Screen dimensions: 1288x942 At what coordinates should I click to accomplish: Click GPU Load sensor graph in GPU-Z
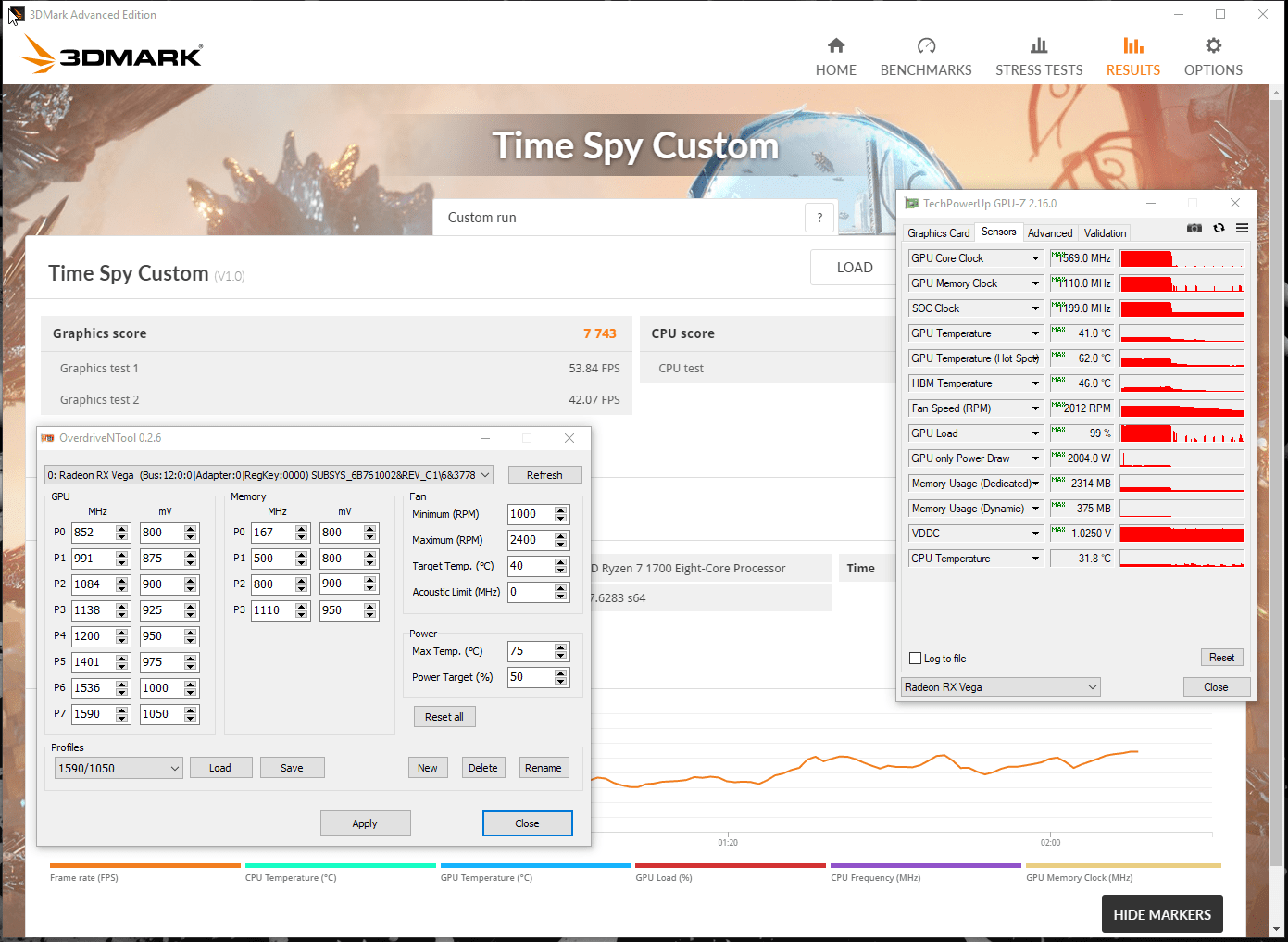pos(1182,433)
